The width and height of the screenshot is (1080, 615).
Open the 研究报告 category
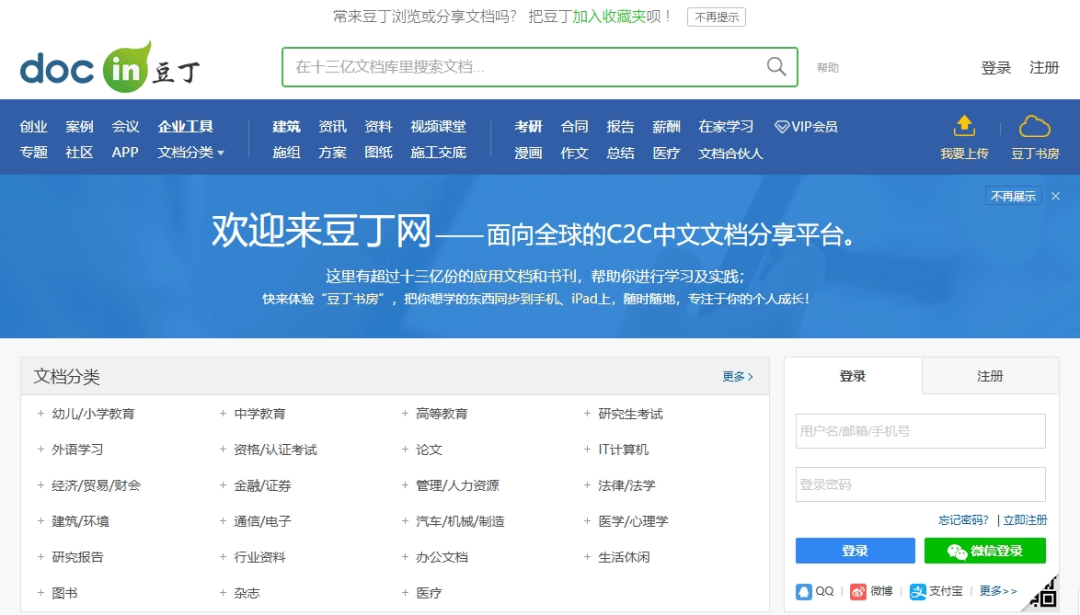coord(77,557)
